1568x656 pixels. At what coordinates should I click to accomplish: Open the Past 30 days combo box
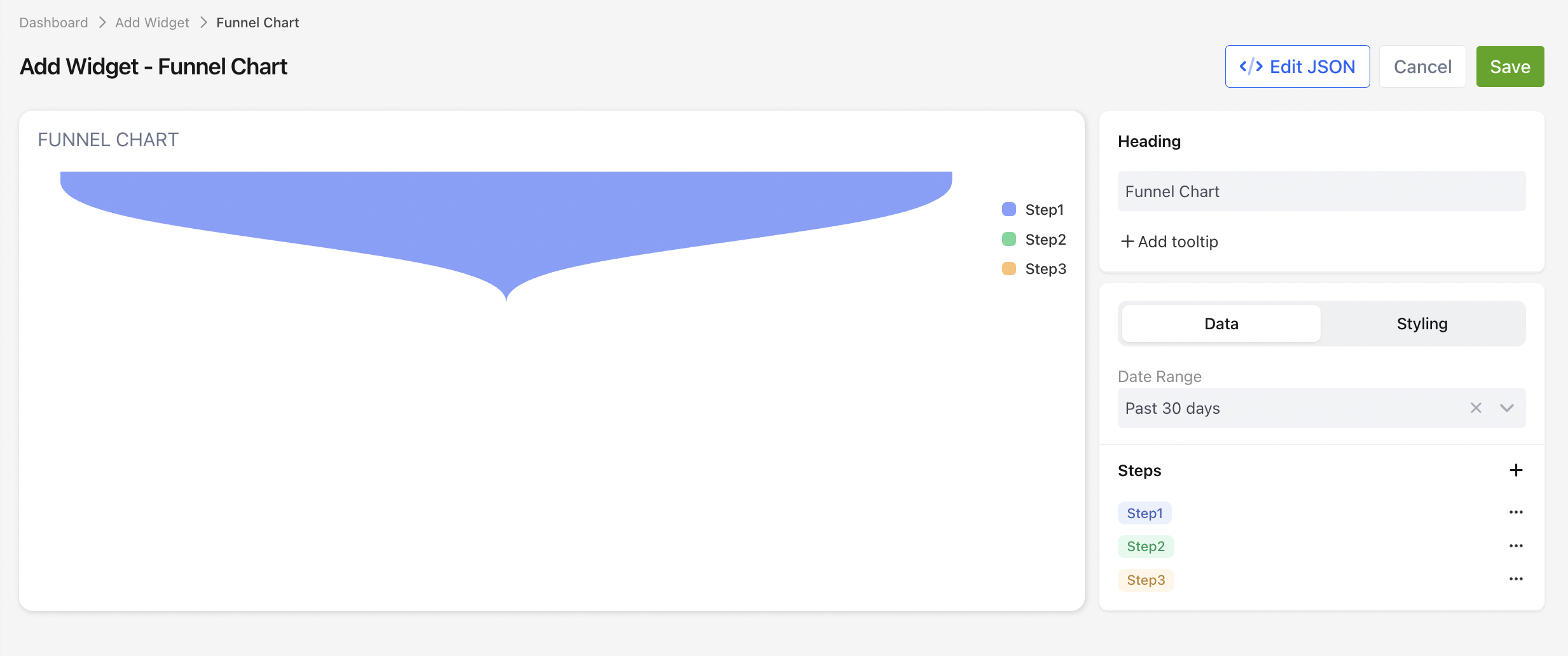[1321, 408]
